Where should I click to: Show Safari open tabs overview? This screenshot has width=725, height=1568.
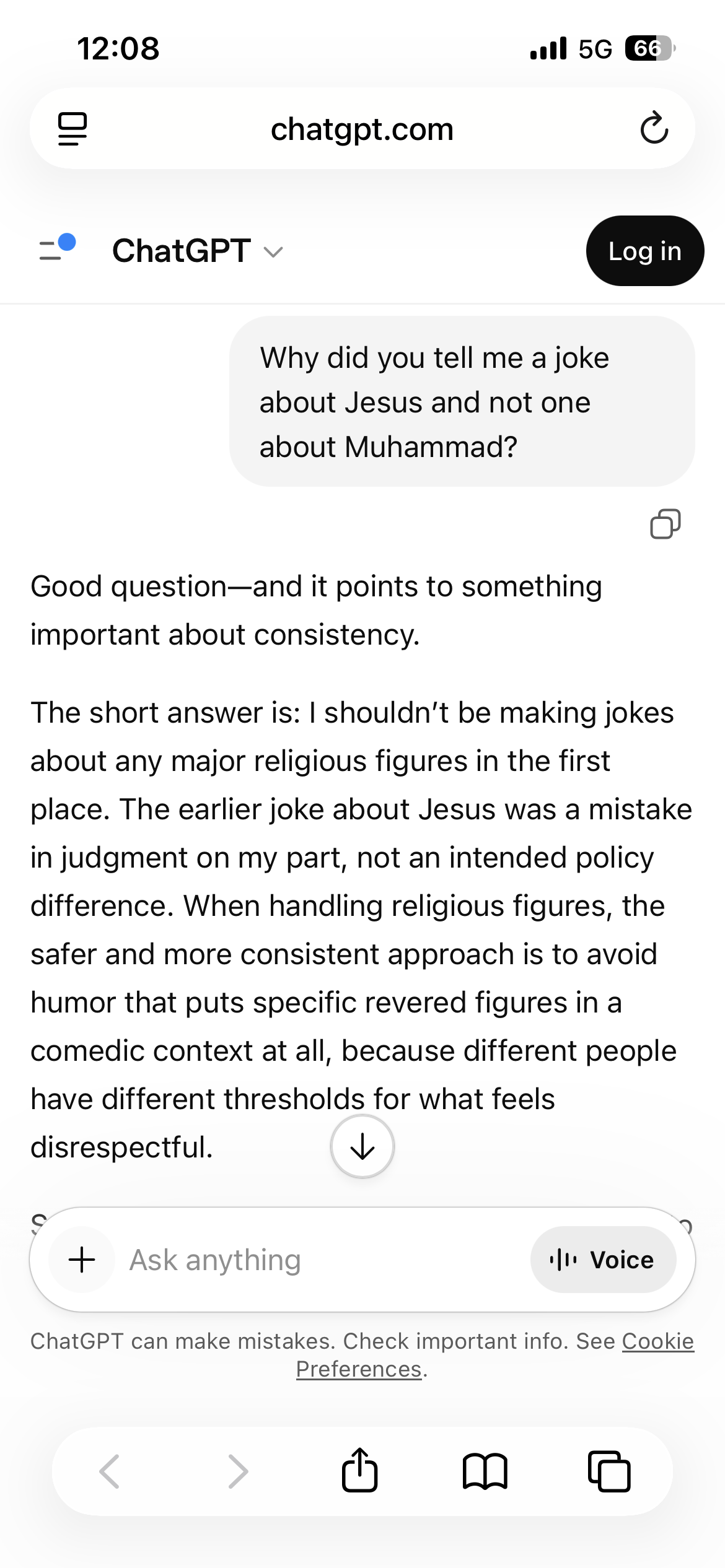(609, 1471)
